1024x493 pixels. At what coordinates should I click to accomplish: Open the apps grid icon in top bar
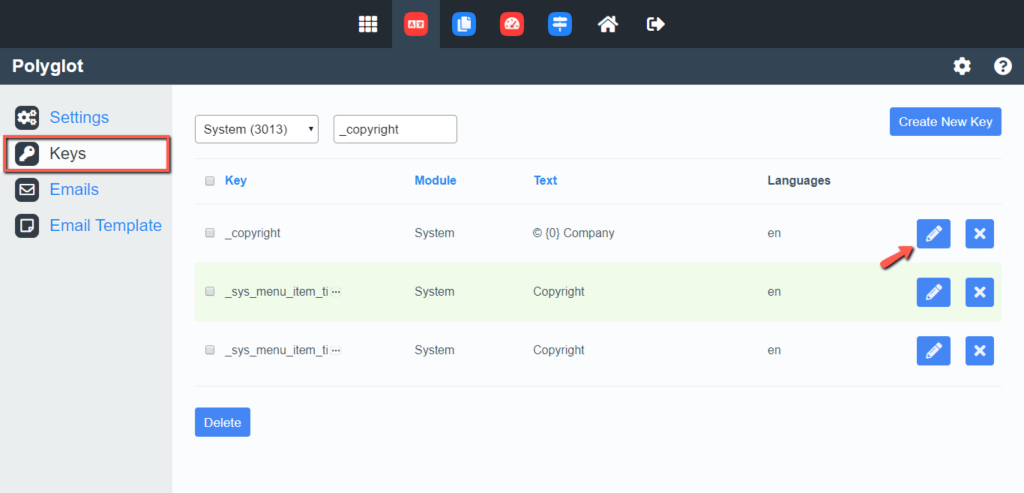pyautogui.click(x=368, y=24)
